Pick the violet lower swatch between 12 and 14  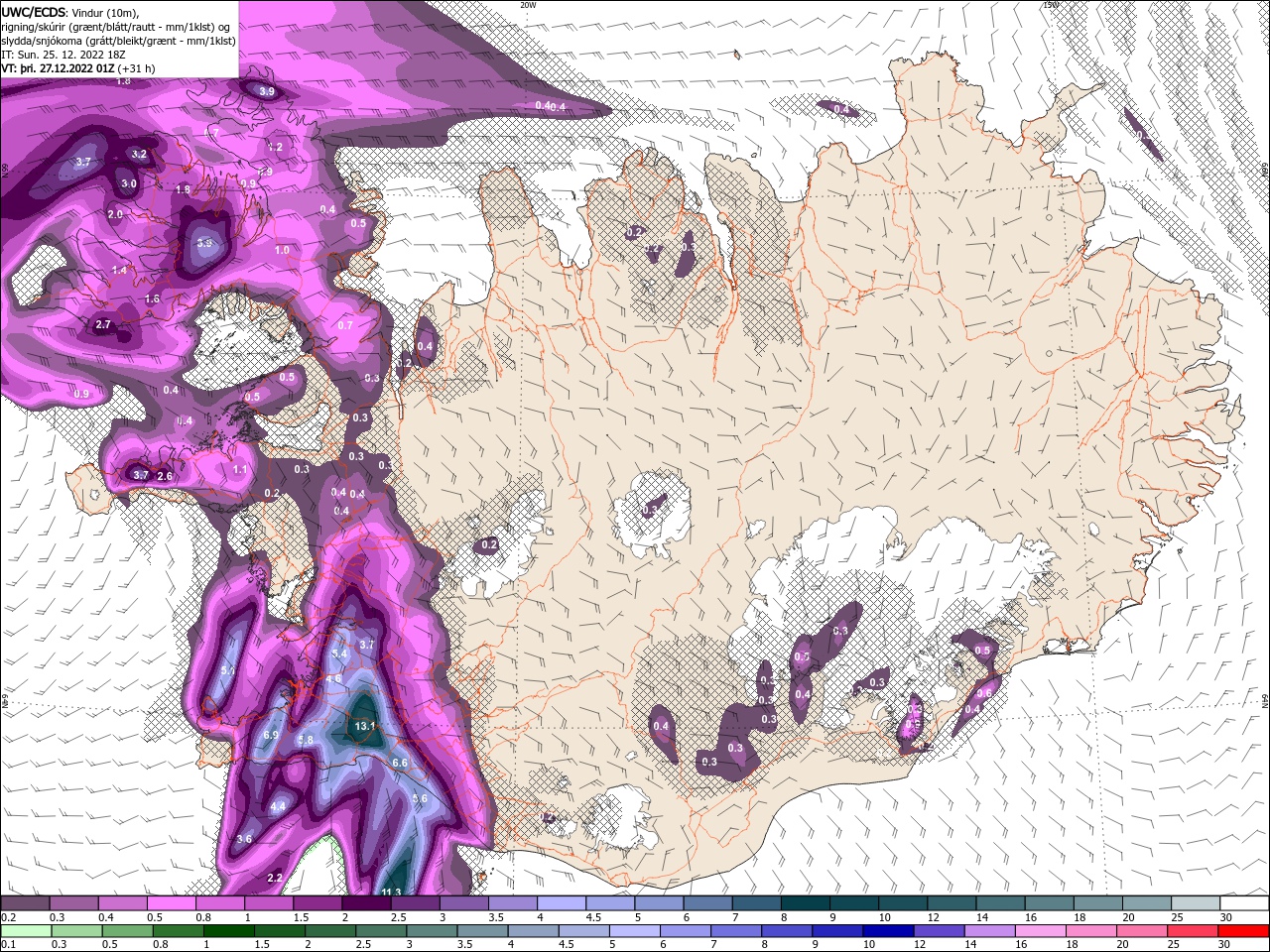click(938, 930)
